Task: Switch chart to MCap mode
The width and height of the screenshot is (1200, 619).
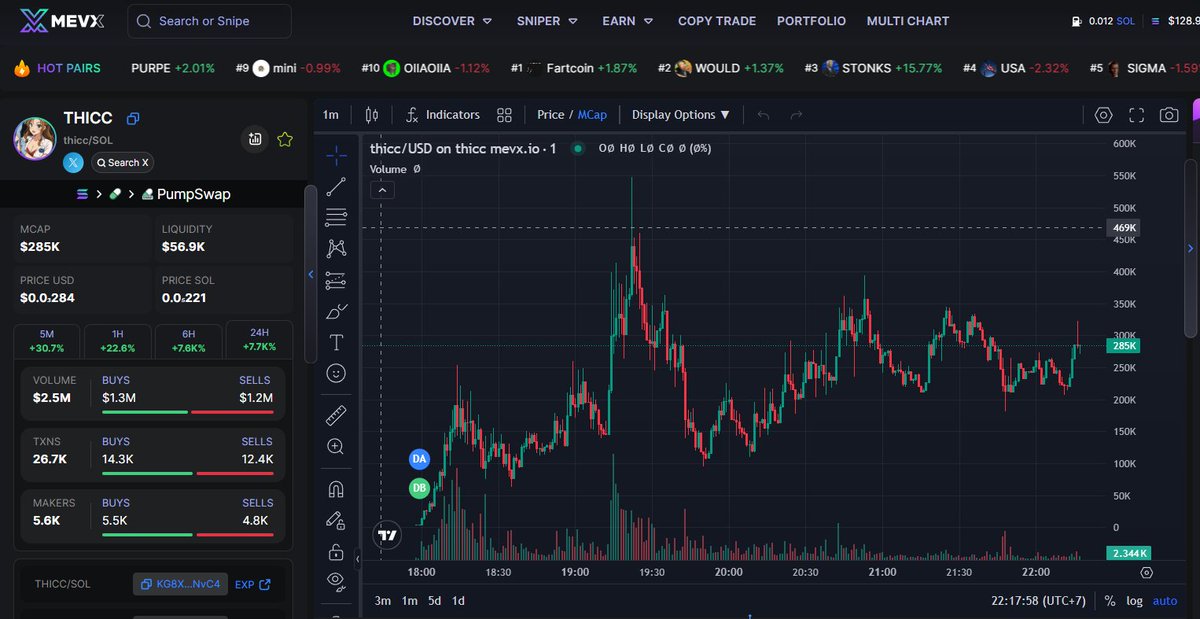Action: (592, 115)
